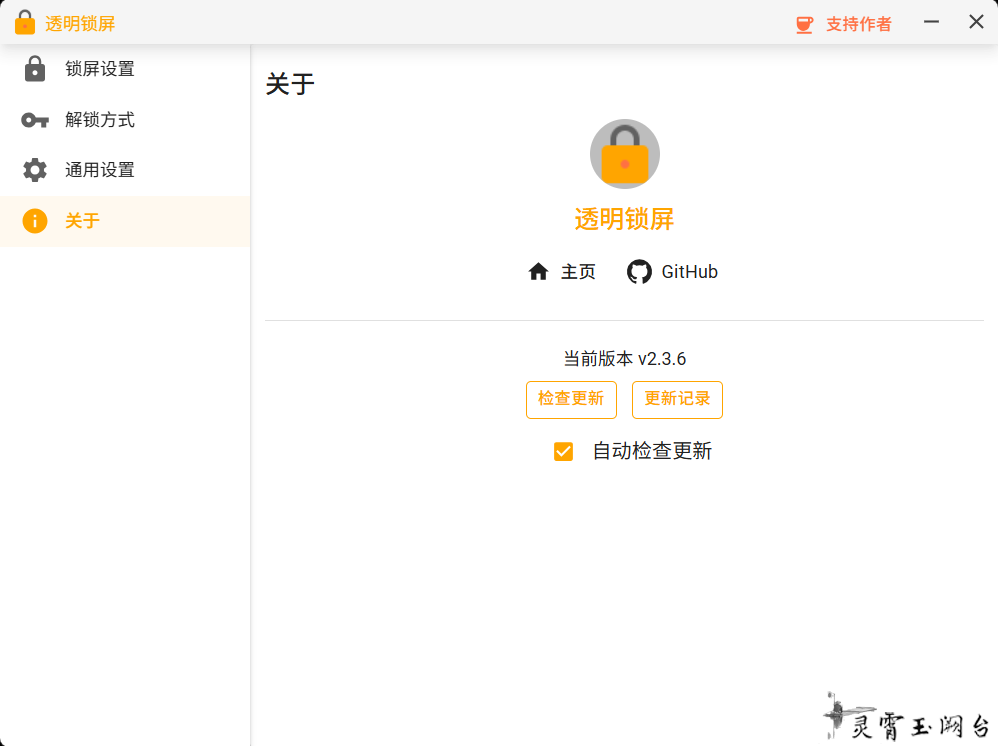Click the gear icon for 通用设置
Viewport: 998px width, 746px height.
(35, 170)
